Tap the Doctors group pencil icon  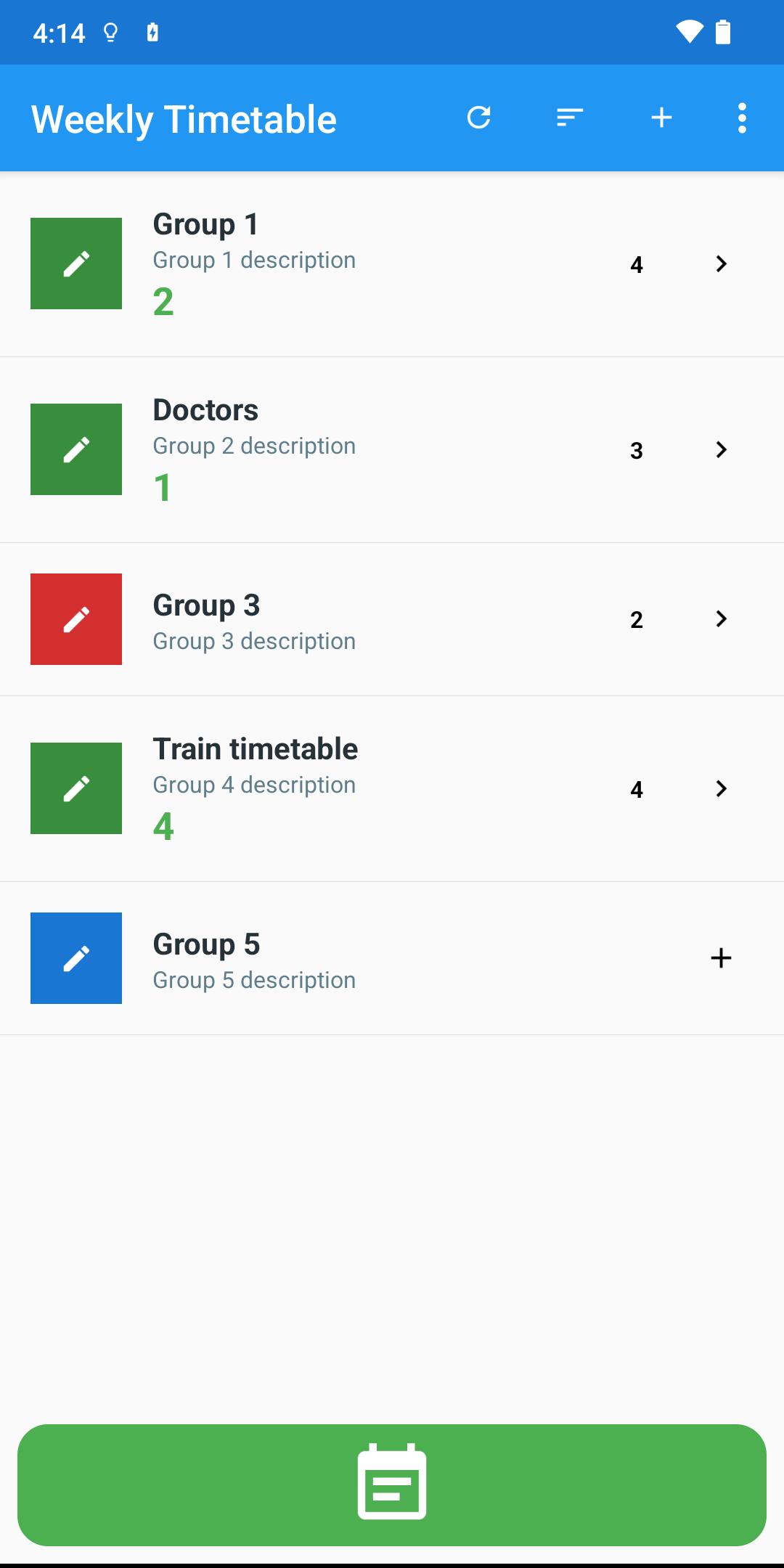(76, 449)
